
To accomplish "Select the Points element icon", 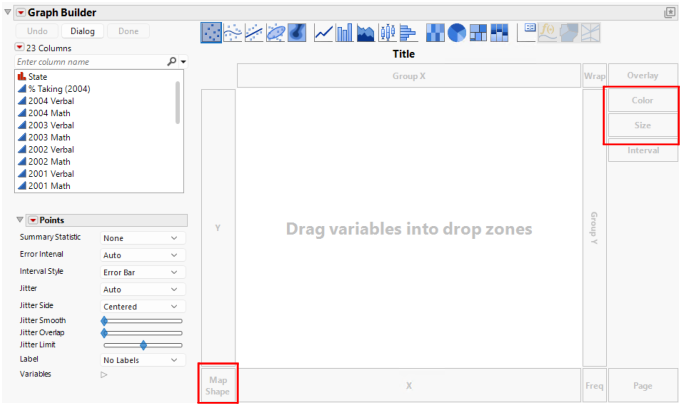I will point(211,33).
